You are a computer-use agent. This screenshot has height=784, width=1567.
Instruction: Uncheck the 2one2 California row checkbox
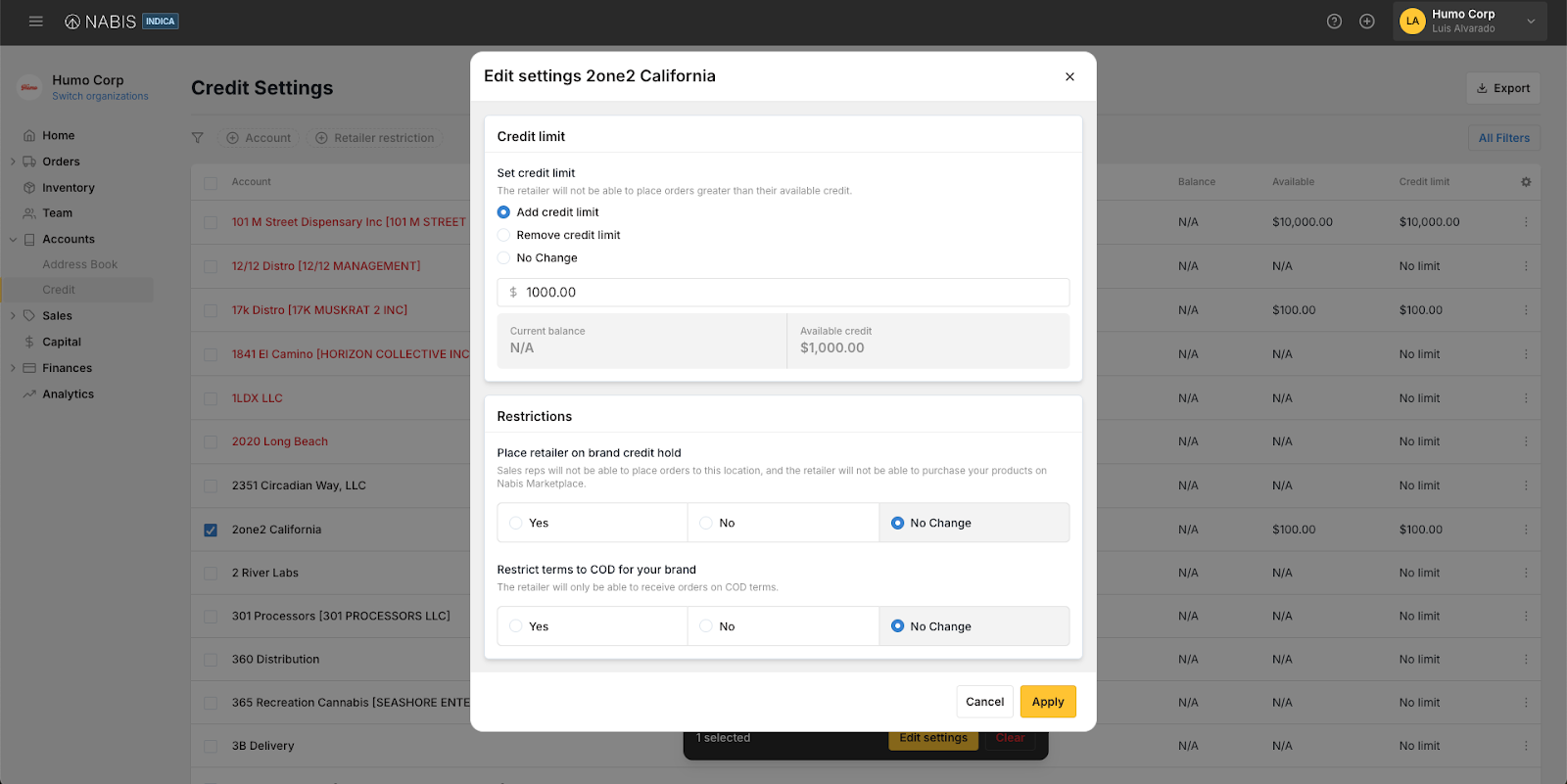click(x=211, y=530)
